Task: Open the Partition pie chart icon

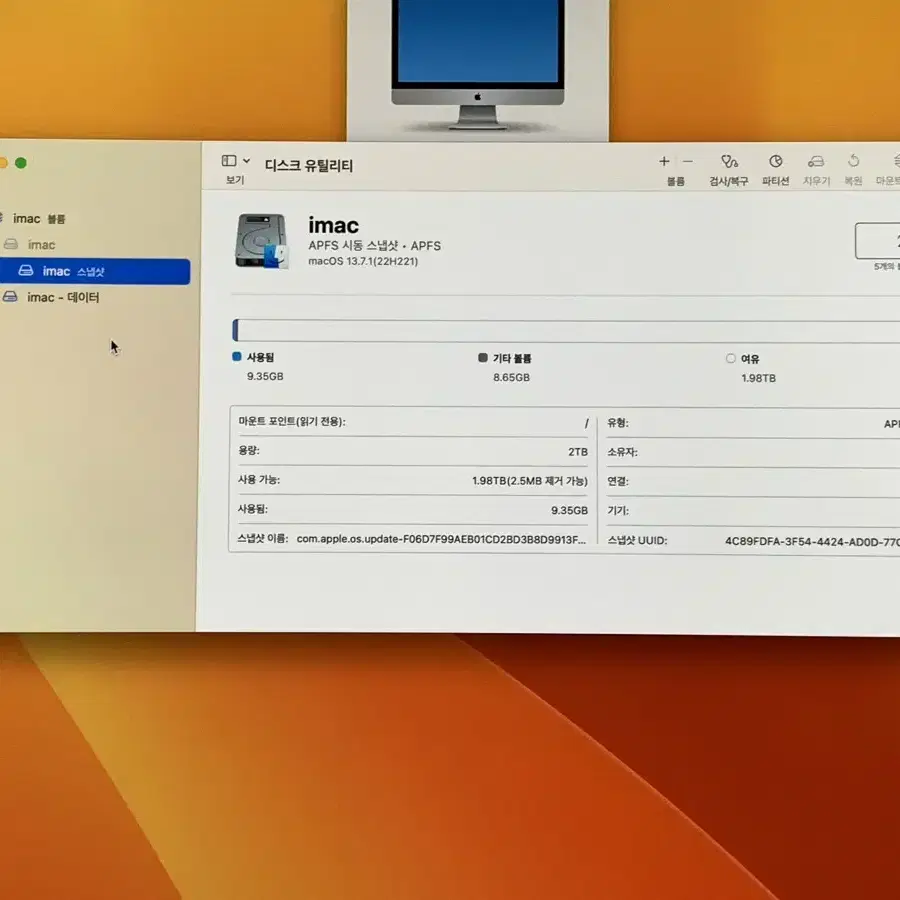Action: pyautogui.click(x=775, y=161)
